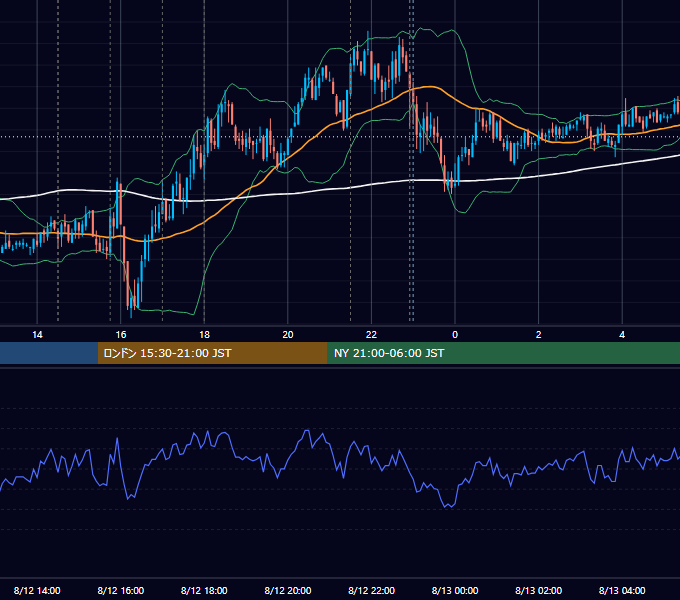Click the 8/12 20:00 time label
Image resolution: width=680 pixels, height=600 pixels.
click(288, 590)
